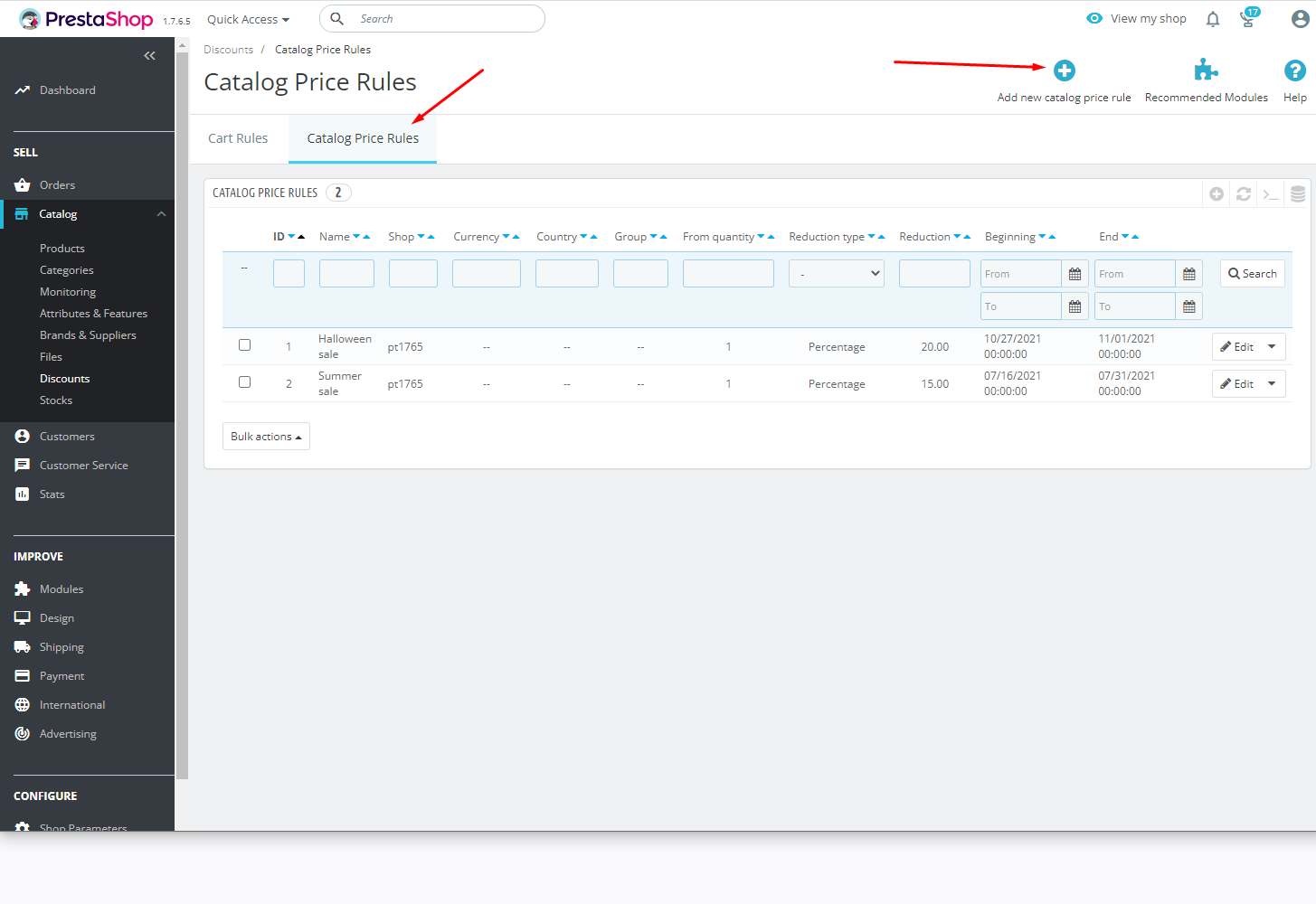Image resolution: width=1316 pixels, height=904 pixels.
Task: Expand the Halloween sale Edit dropdown arrow
Action: (x=1272, y=347)
